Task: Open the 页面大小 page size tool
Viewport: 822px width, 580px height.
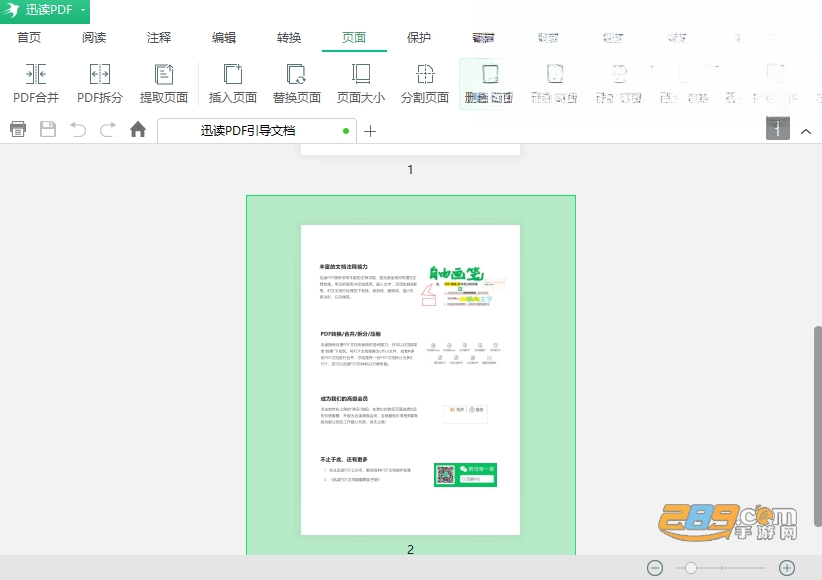Action: click(x=361, y=83)
